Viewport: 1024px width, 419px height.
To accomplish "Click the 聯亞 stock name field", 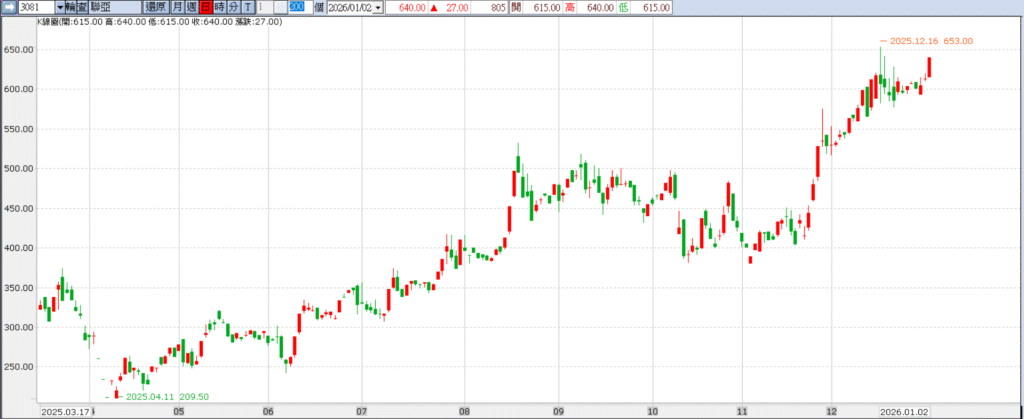I will 112,7.
